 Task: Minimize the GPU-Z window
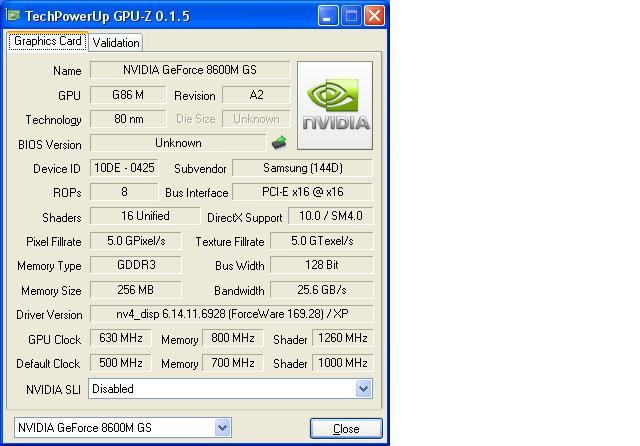point(328,16)
